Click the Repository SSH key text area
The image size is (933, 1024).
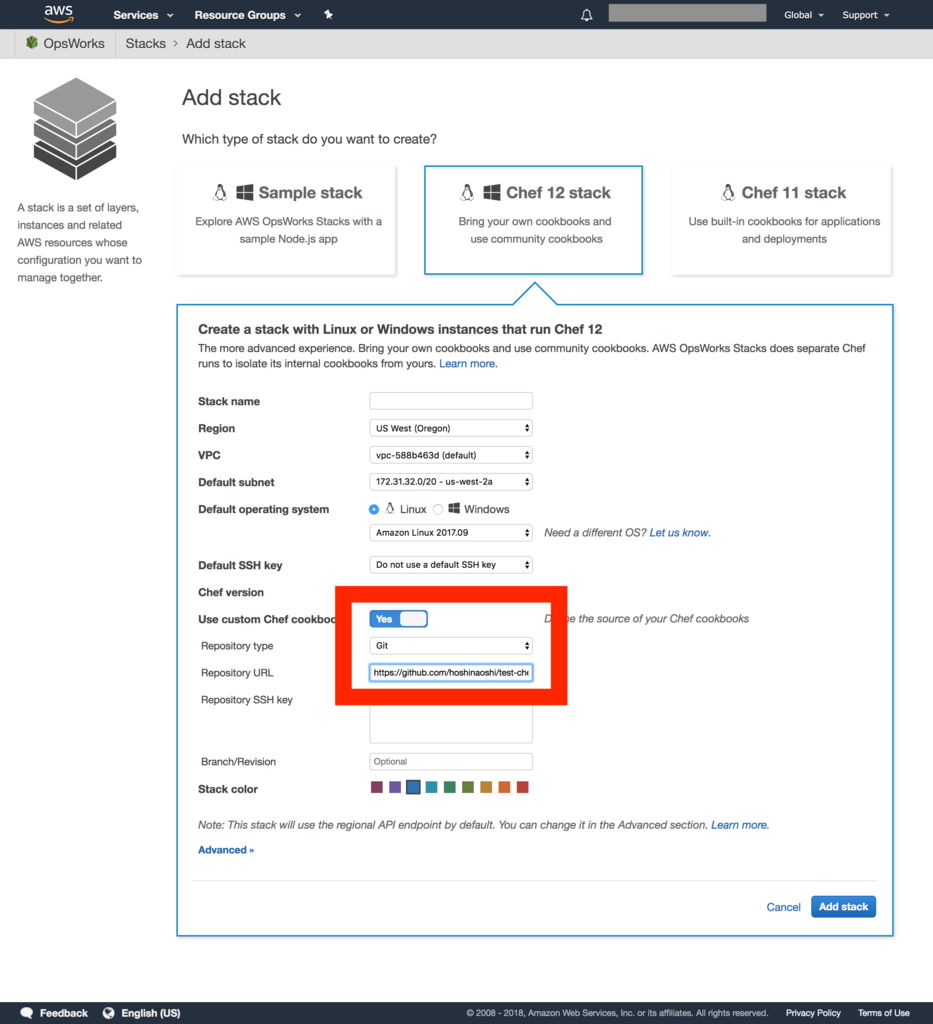(x=451, y=724)
